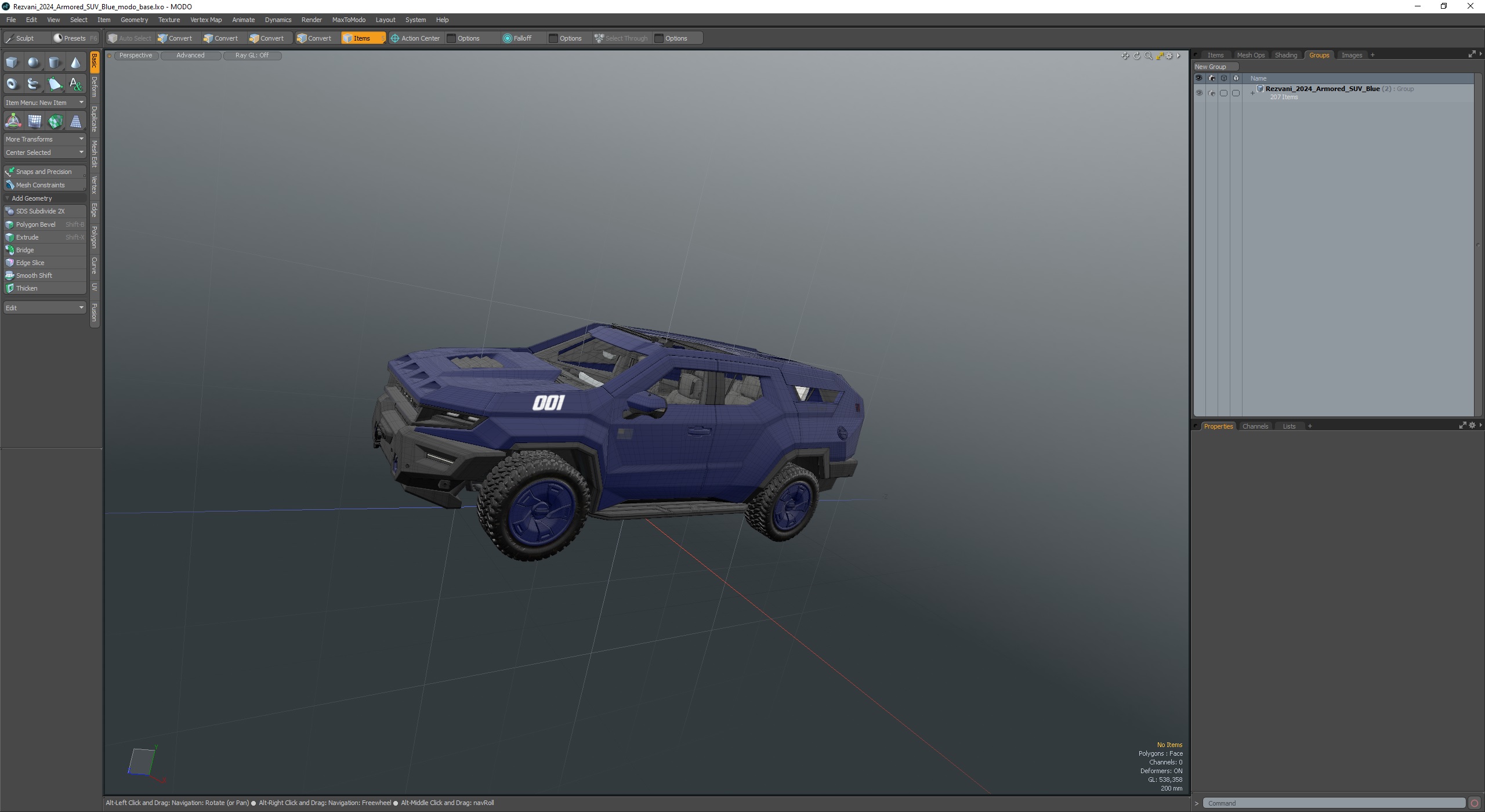The height and width of the screenshot is (812, 1485).
Task: Select the Deform vertical tab
Action: point(95,87)
